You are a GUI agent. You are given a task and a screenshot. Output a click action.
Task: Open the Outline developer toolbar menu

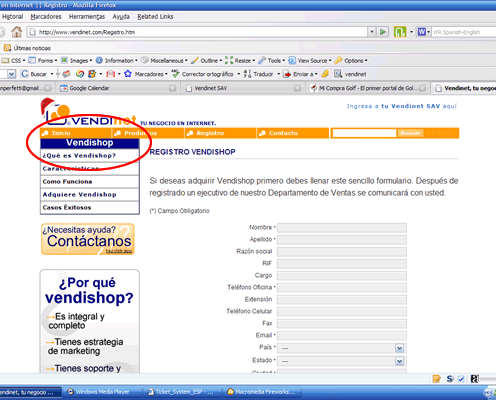(206, 61)
